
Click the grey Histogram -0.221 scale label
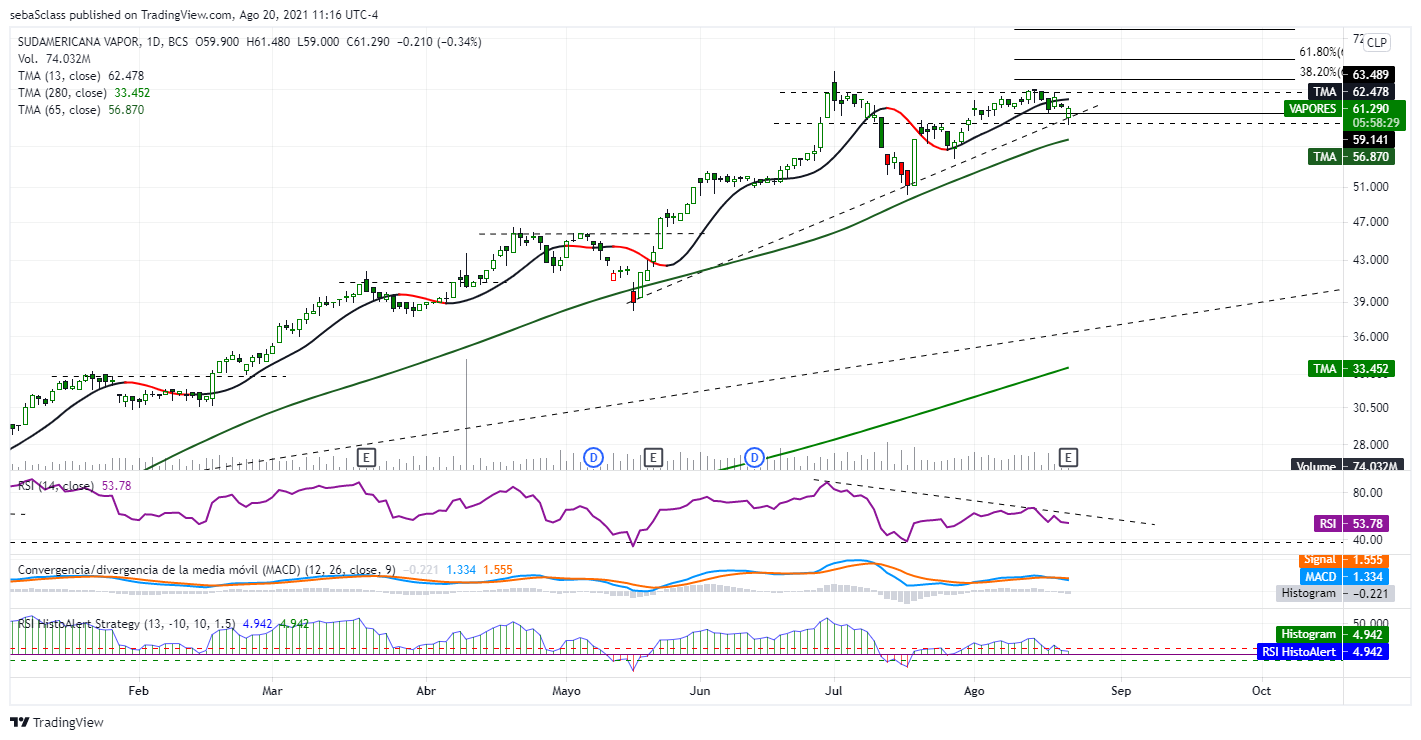pyautogui.click(x=1335, y=593)
